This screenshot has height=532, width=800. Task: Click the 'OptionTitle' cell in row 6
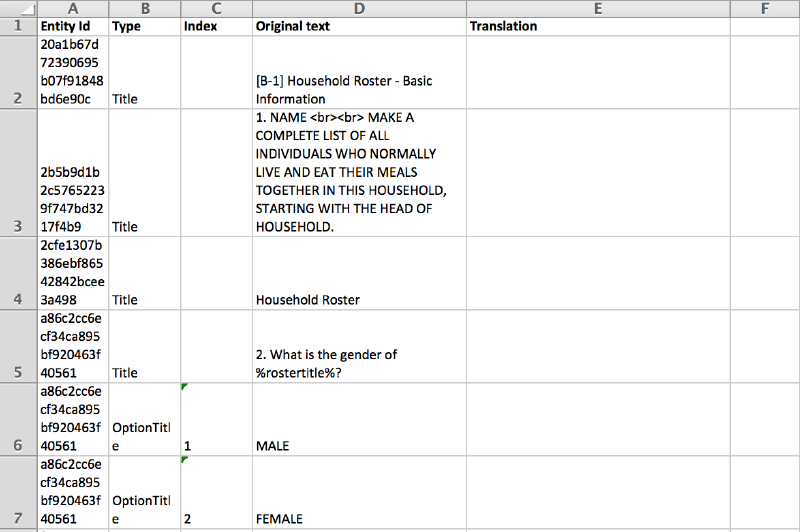pyautogui.click(x=144, y=420)
